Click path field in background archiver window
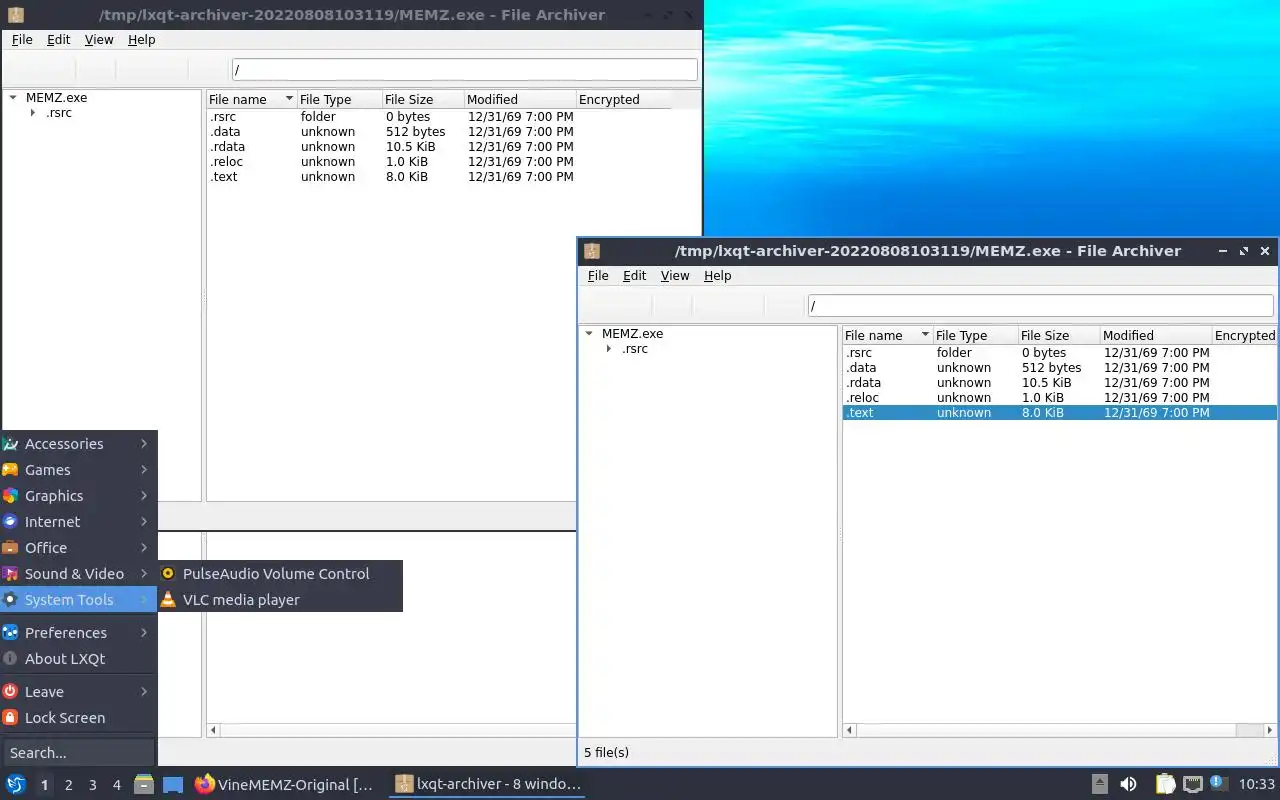 pyautogui.click(x=465, y=70)
